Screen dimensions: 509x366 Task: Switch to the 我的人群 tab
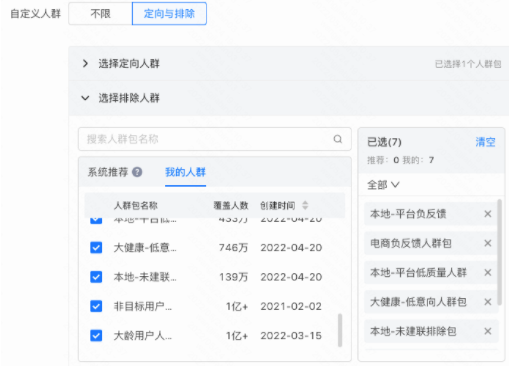(x=185, y=172)
